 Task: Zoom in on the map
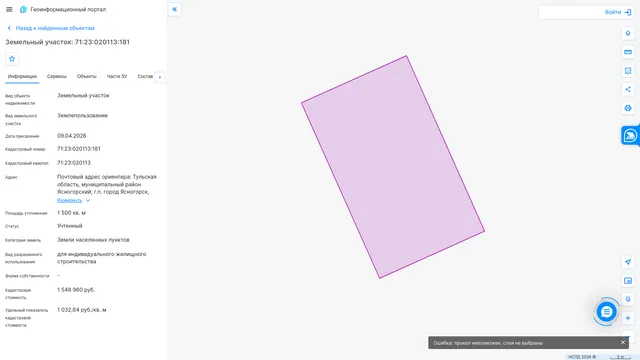tap(628, 318)
